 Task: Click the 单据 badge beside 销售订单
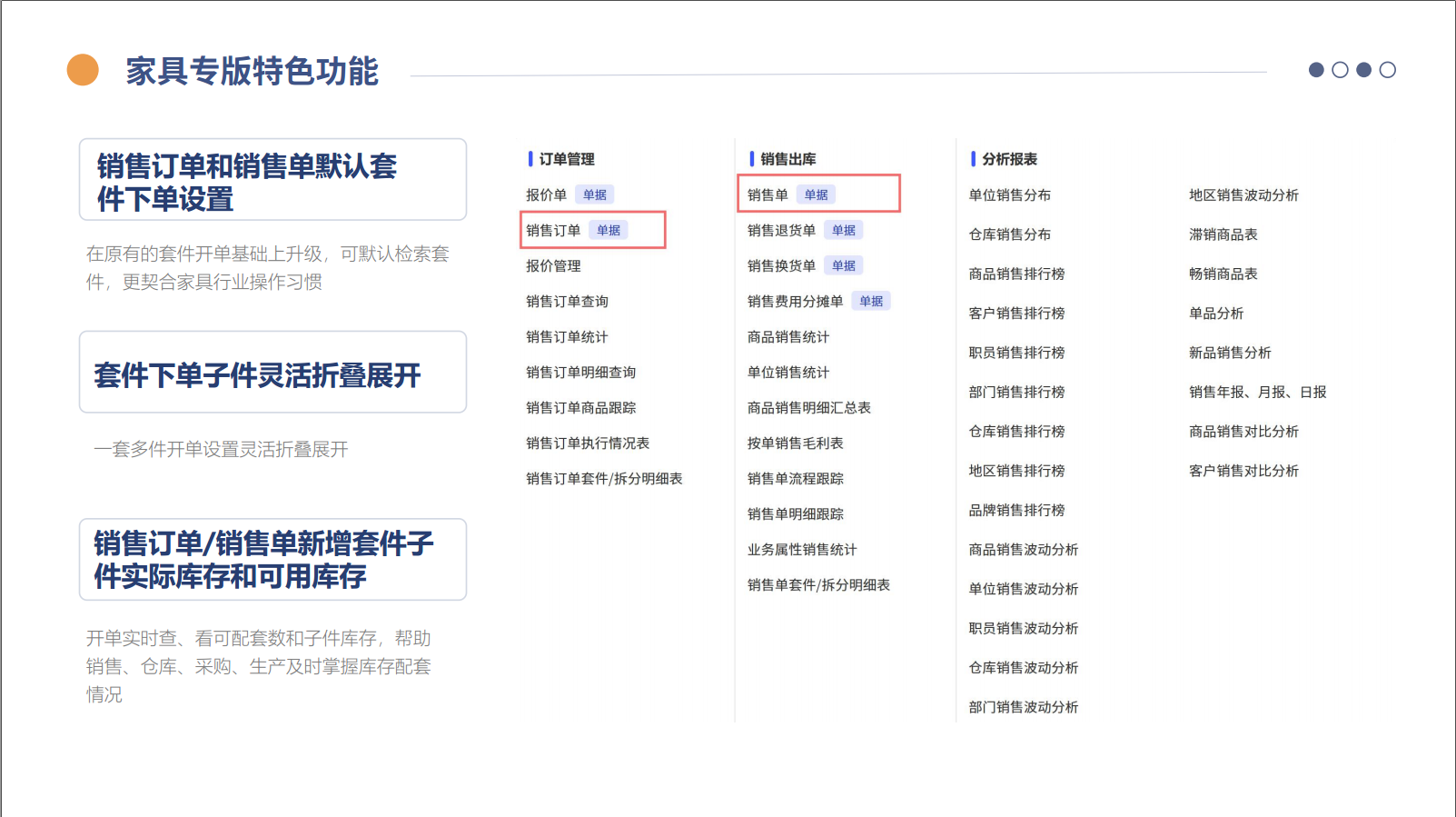coord(609,230)
